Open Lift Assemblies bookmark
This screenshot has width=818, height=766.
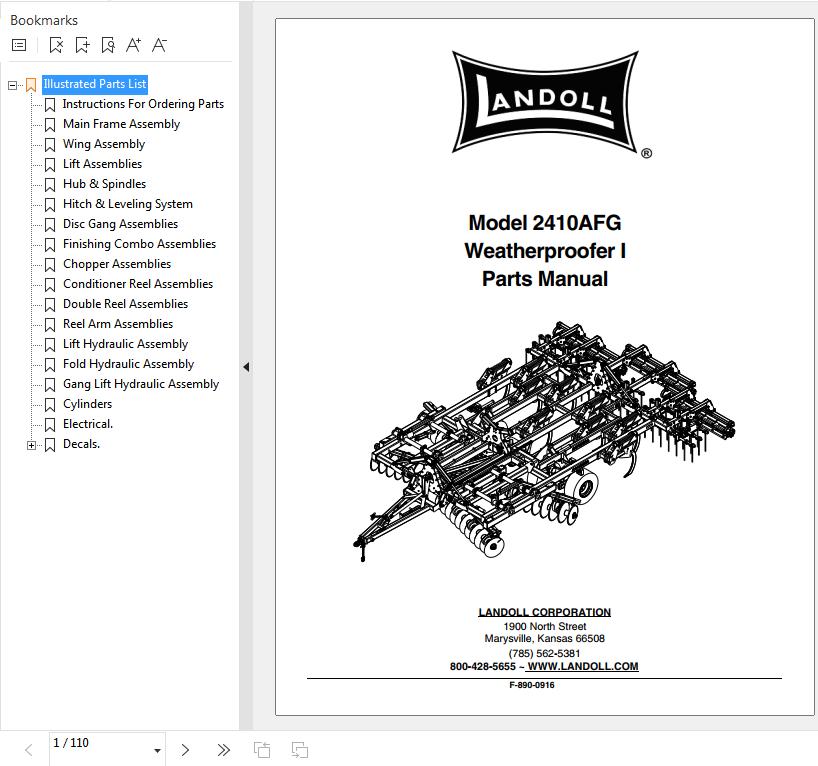click(102, 164)
